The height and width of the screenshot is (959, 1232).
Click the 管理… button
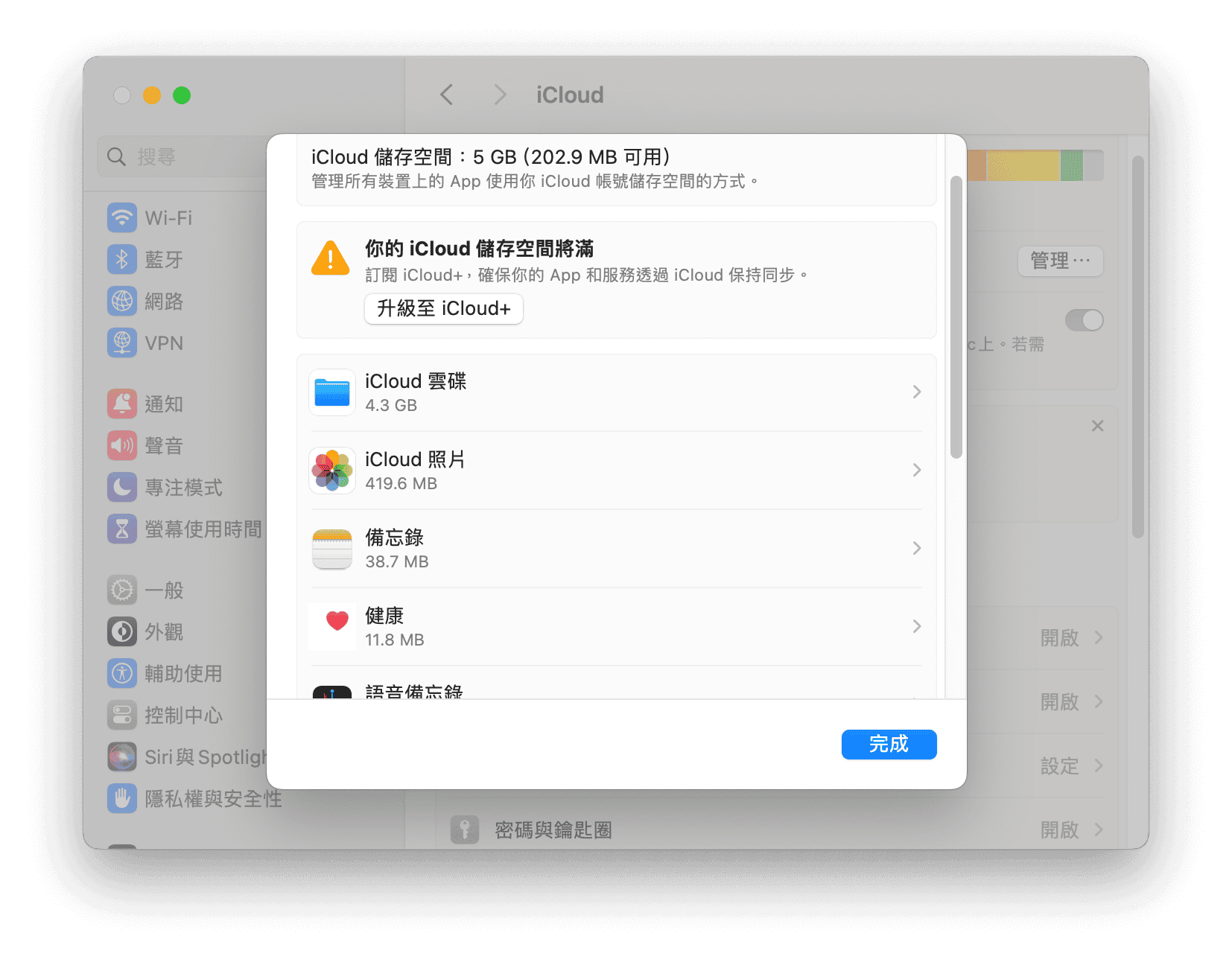click(1061, 261)
